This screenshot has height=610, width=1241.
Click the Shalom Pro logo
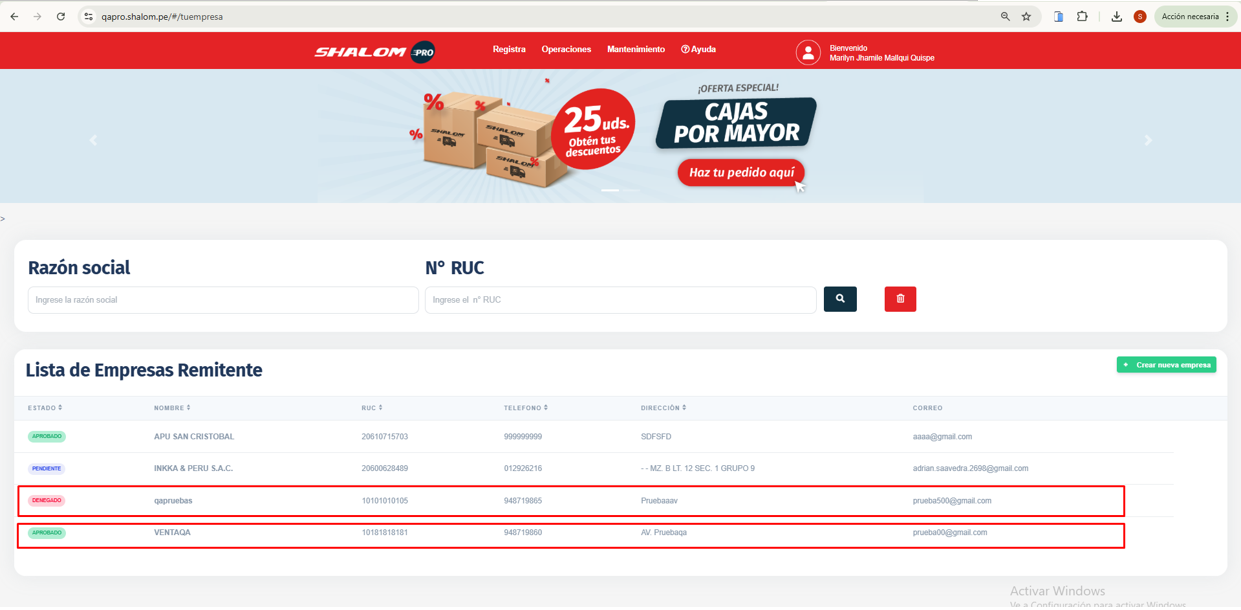pos(374,52)
